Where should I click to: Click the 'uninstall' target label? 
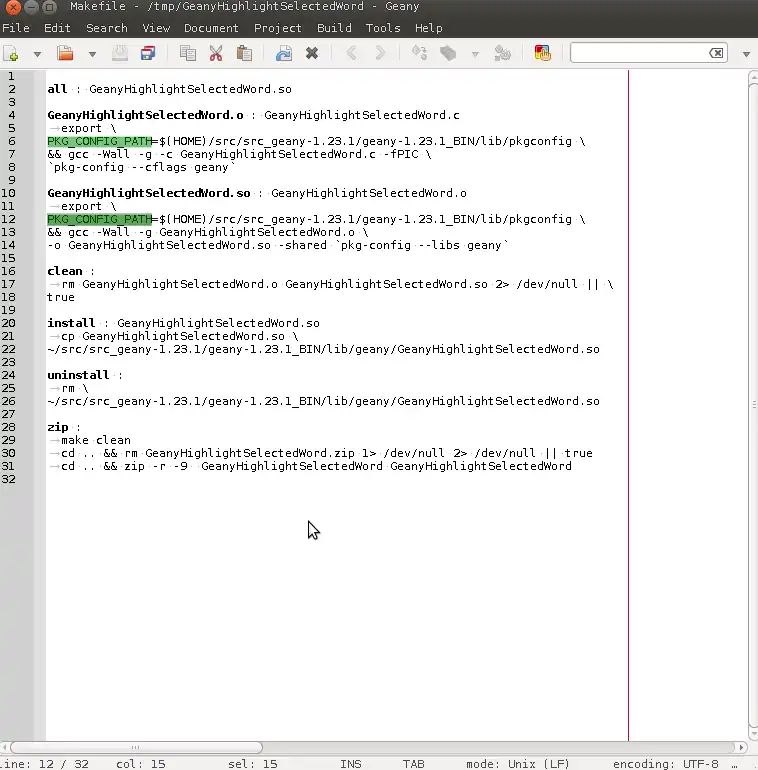click(x=78, y=375)
